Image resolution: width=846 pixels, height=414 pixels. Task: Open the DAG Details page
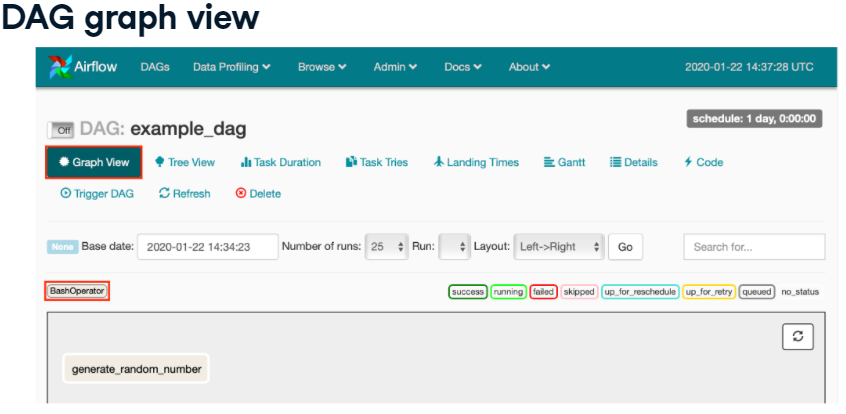click(x=634, y=162)
